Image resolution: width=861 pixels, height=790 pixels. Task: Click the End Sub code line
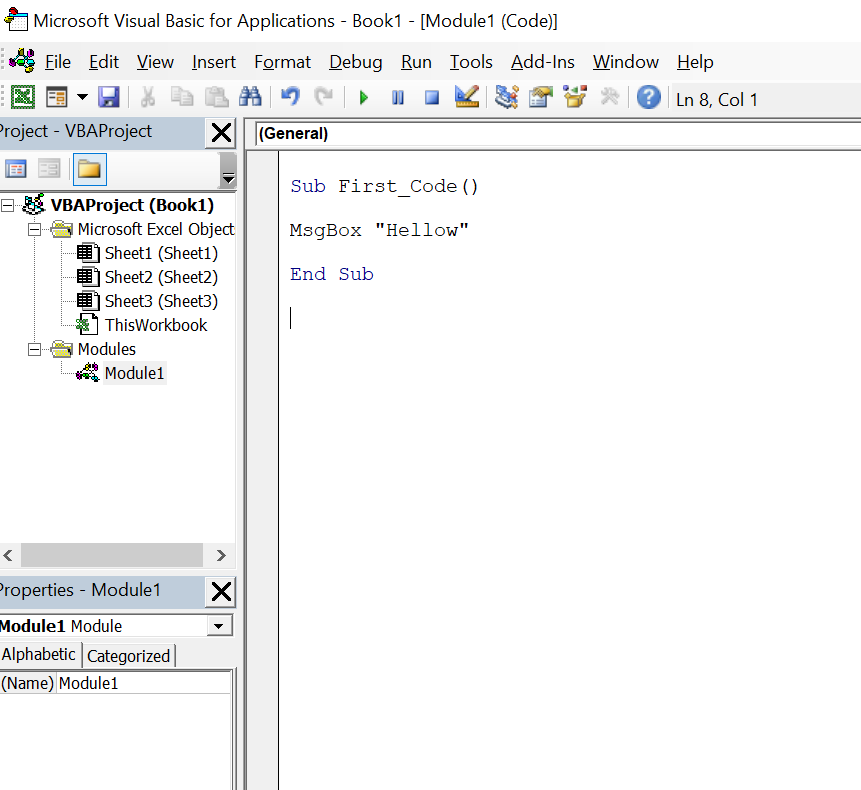coord(332,274)
